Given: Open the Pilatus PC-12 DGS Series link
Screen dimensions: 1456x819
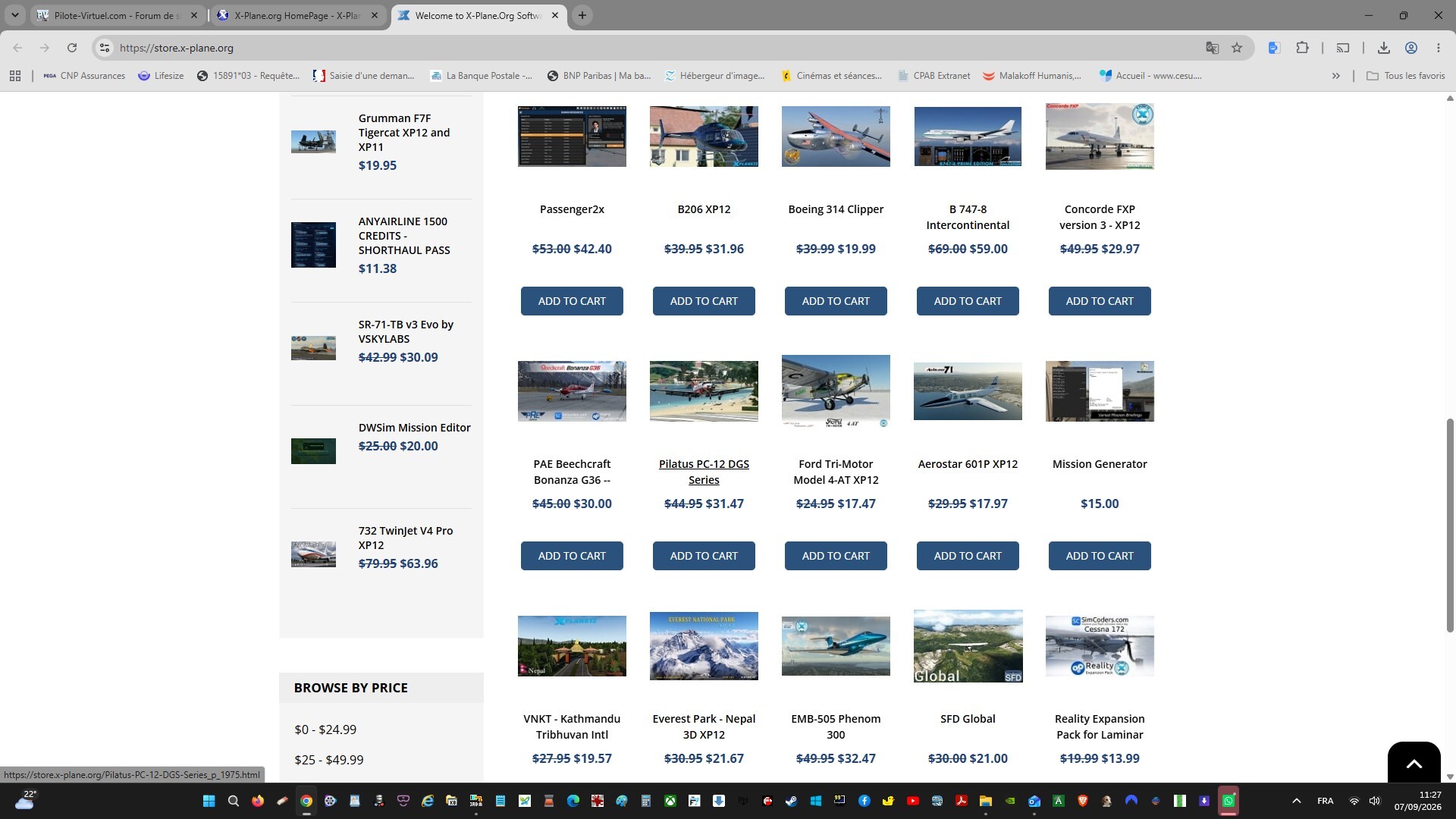Looking at the screenshot, I should click(704, 472).
